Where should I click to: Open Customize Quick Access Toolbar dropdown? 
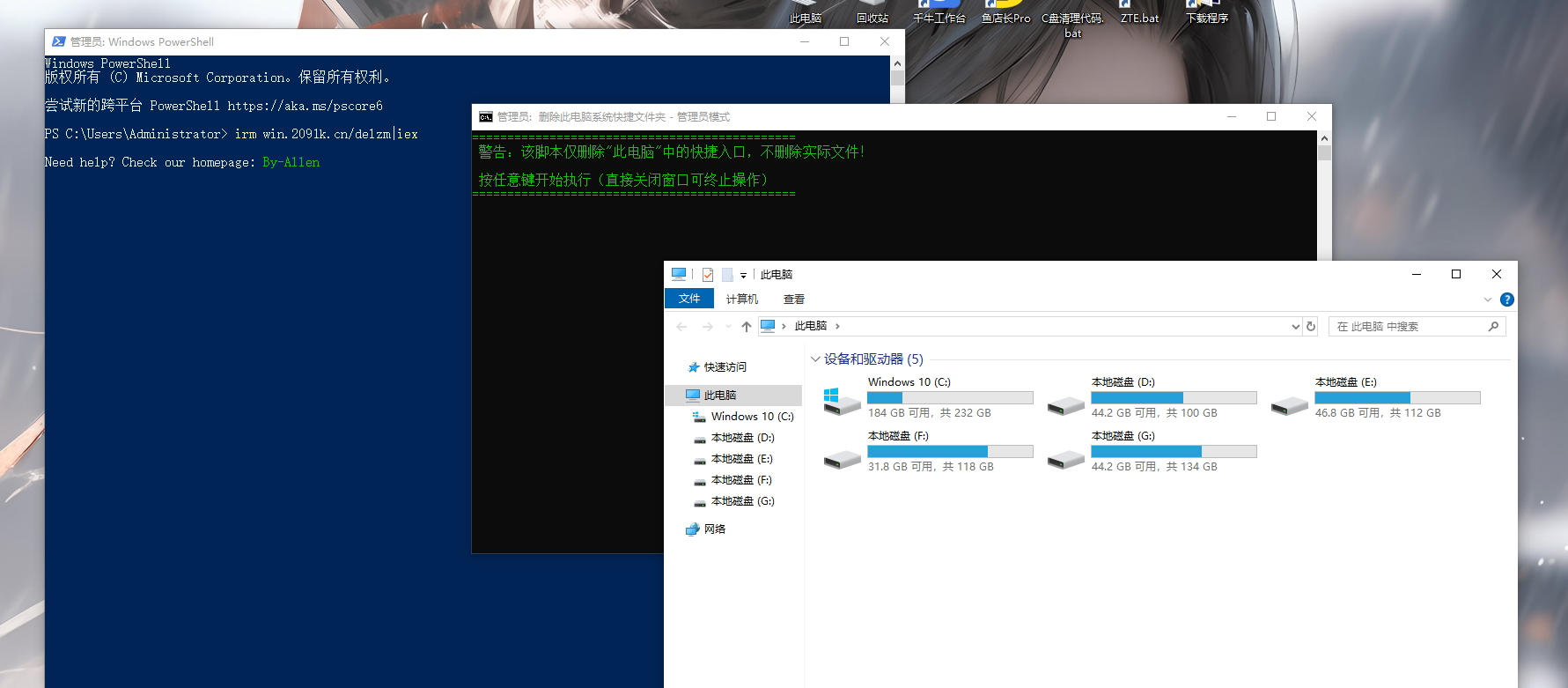(743, 276)
